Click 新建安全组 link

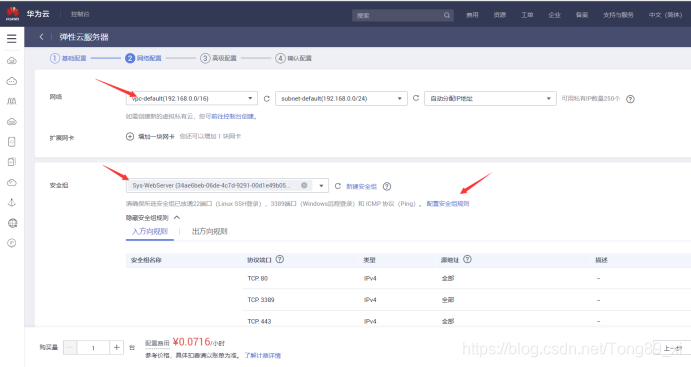361,186
